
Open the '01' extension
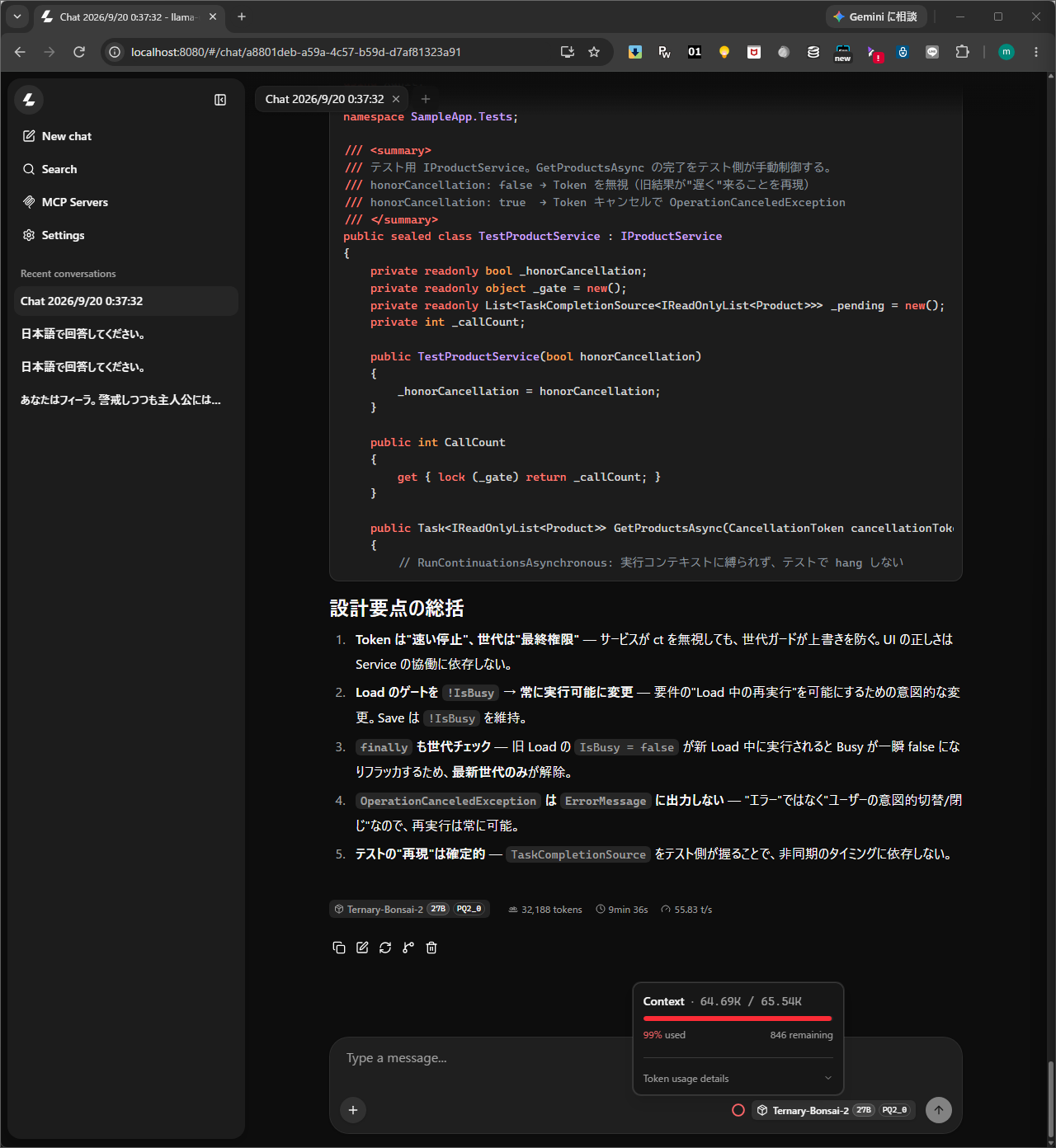pos(695,52)
